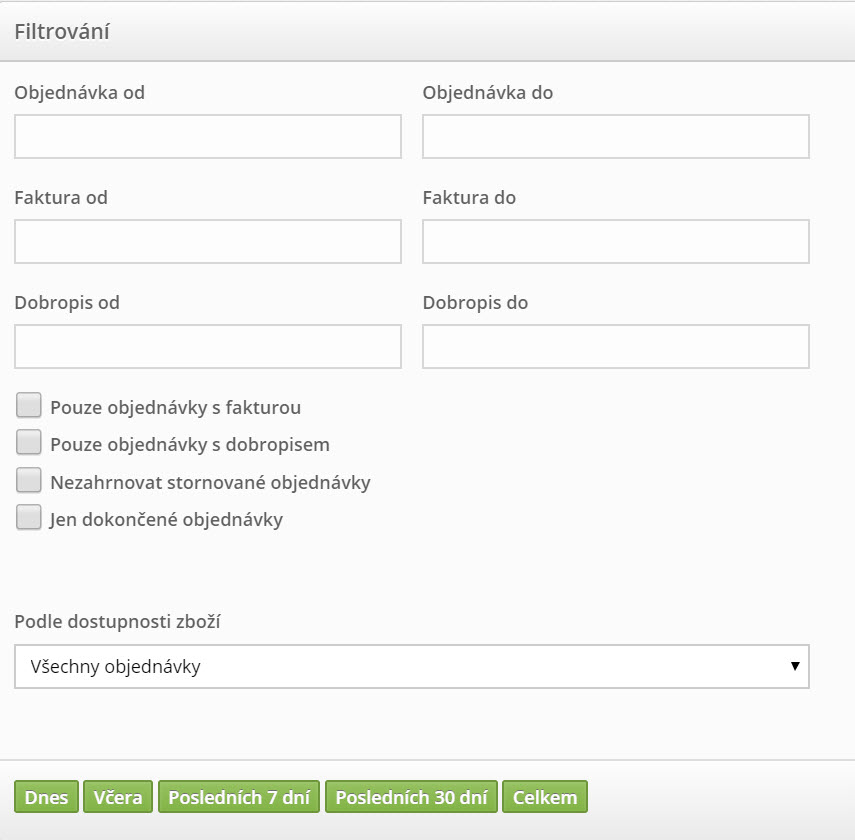The height and width of the screenshot is (840, 855).
Task: Click the Jen dokončené objednávky label text
Action: [166, 519]
